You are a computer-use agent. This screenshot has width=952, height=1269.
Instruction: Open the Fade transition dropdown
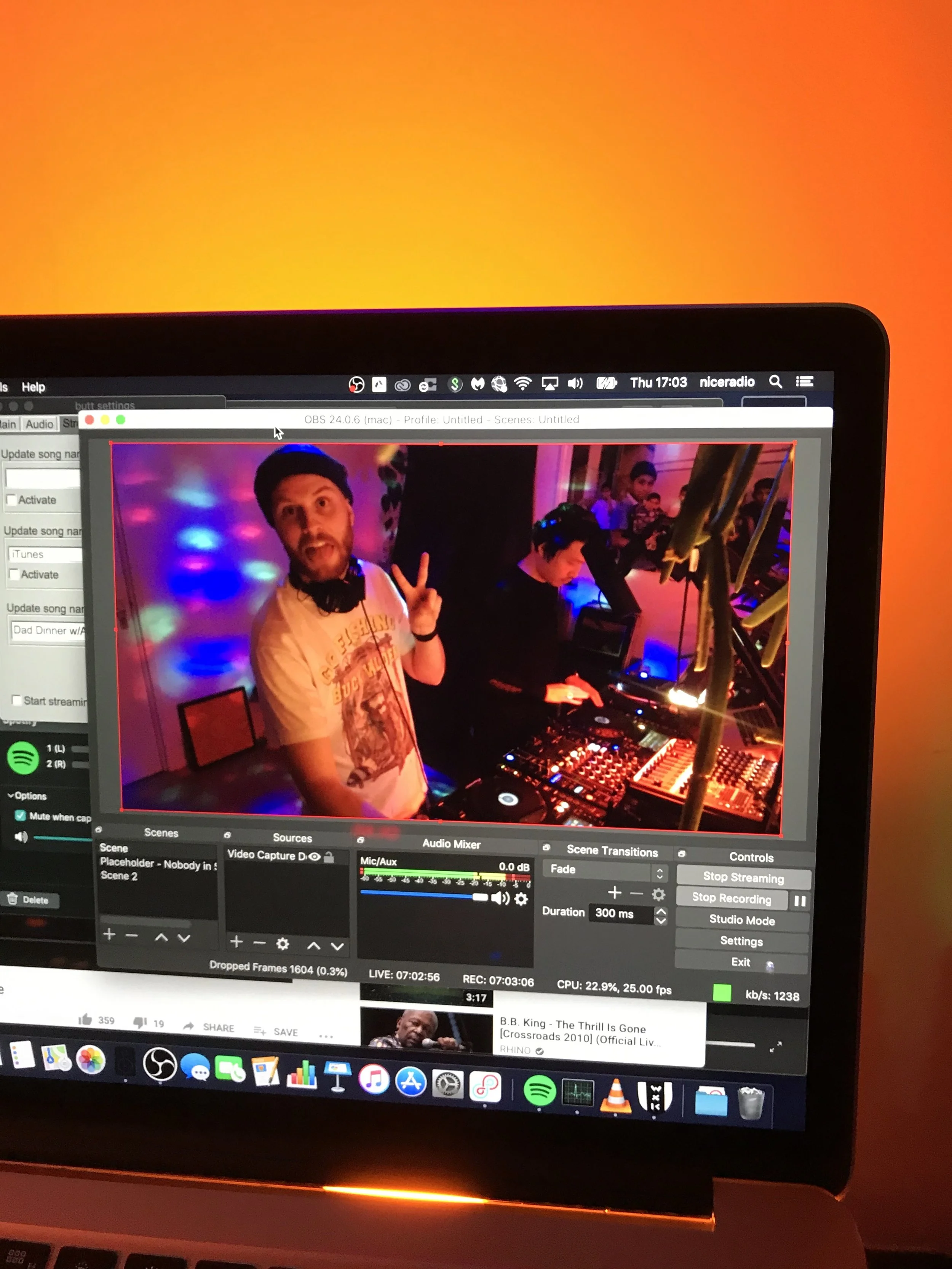point(604,872)
